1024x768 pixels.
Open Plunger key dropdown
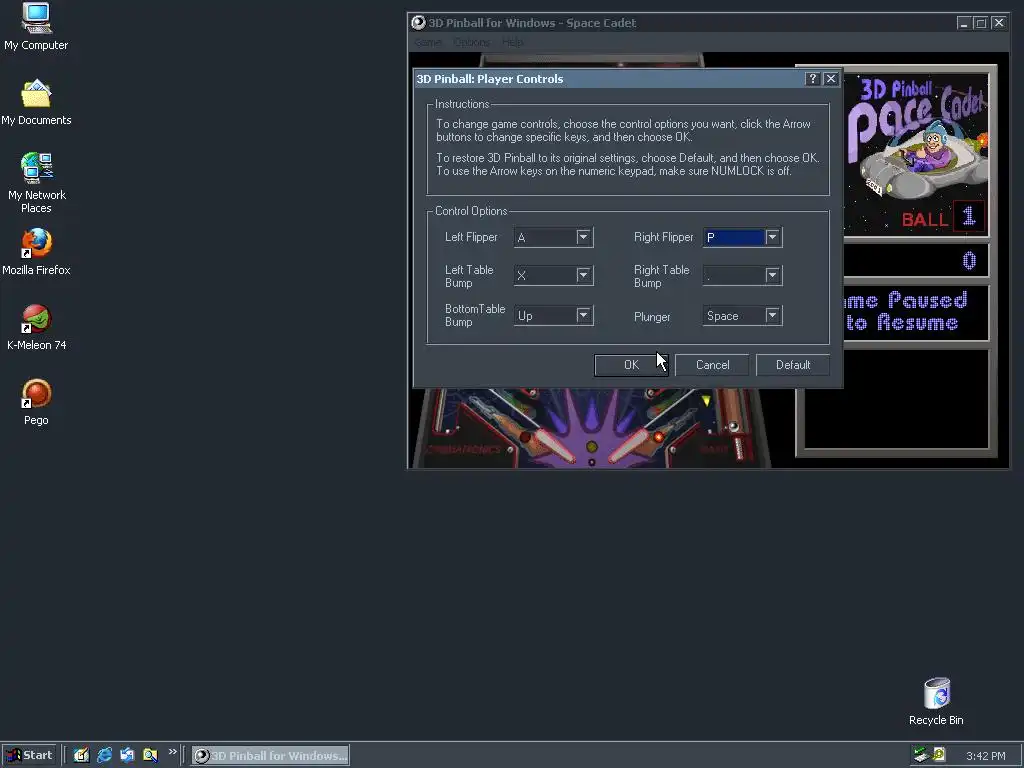click(x=773, y=315)
